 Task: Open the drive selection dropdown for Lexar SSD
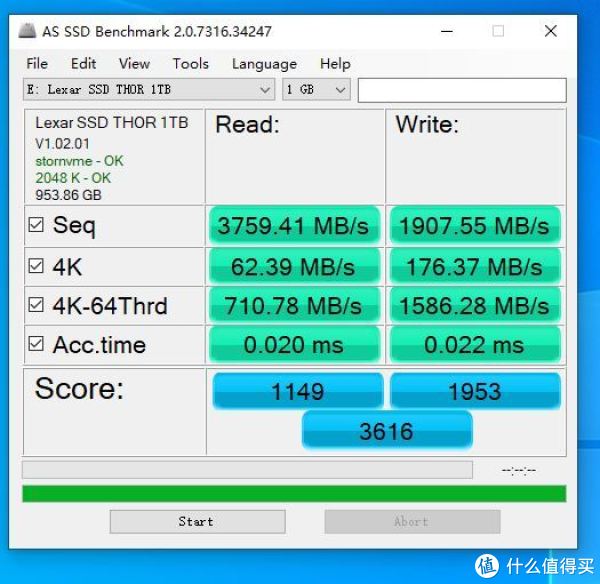(149, 90)
